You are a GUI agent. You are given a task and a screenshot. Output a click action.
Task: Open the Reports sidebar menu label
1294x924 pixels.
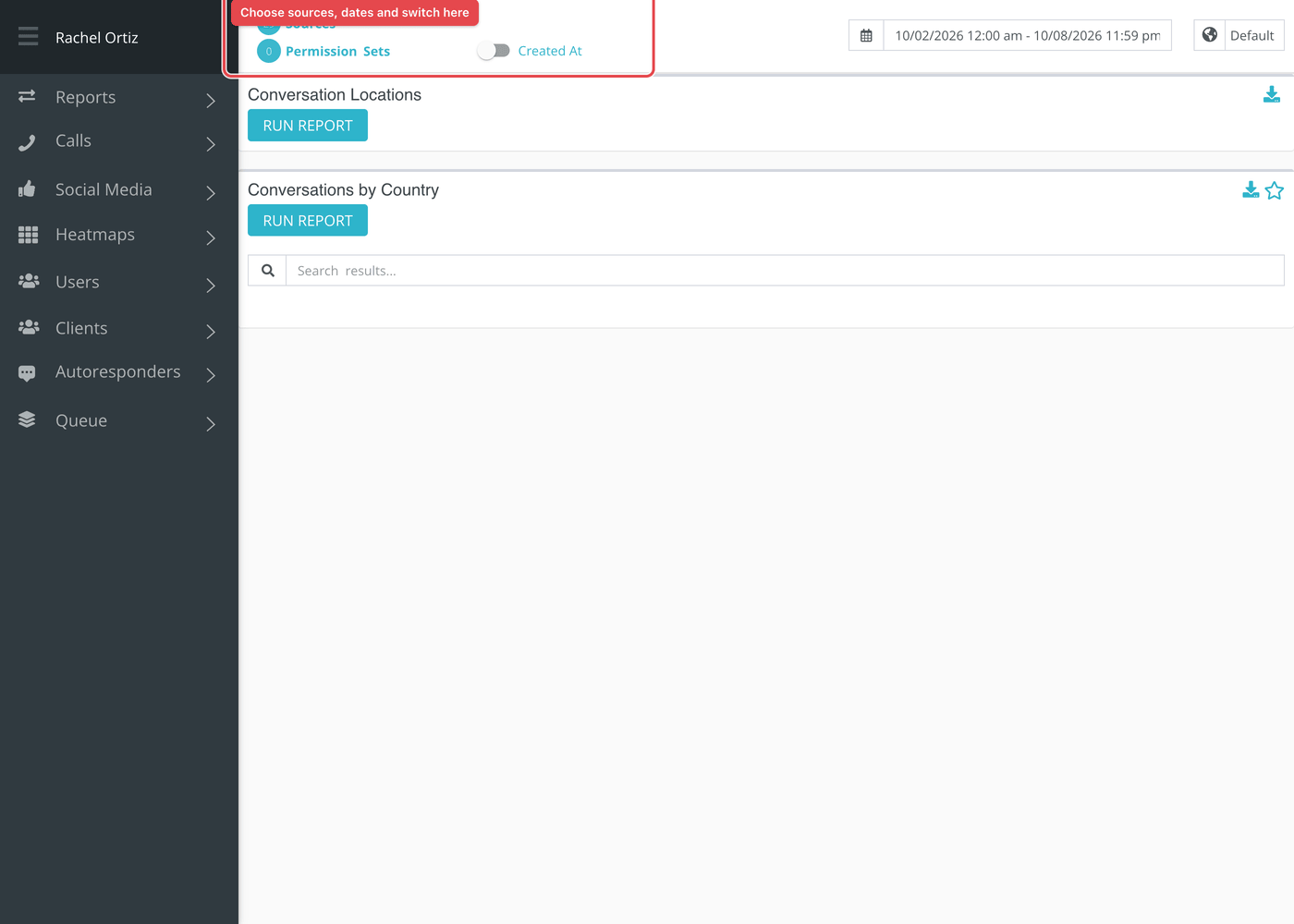pyautogui.click(x=86, y=97)
